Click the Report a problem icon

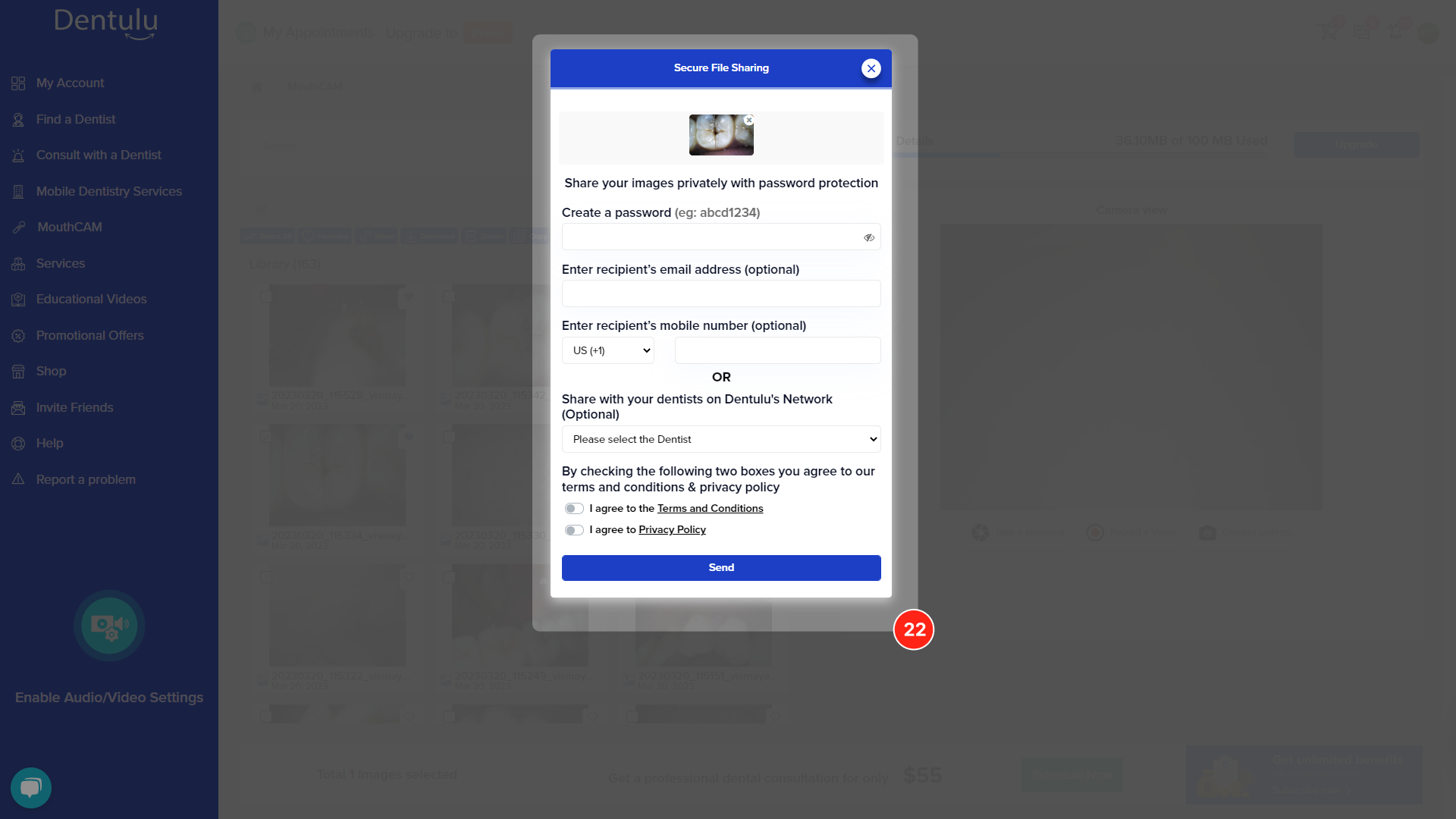[x=17, y=479]
